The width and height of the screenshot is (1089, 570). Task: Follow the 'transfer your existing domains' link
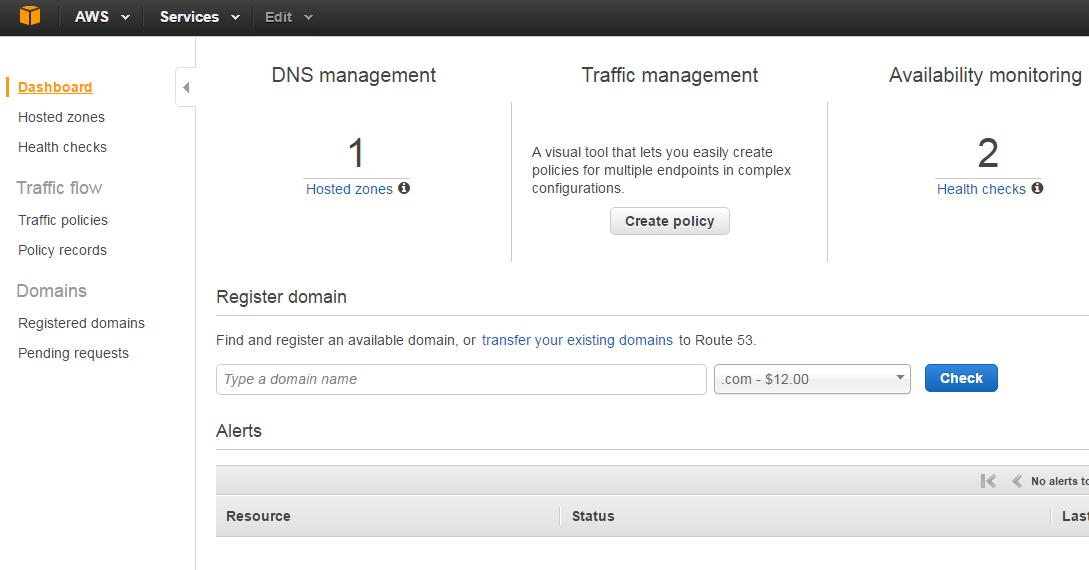pos(577,340)
